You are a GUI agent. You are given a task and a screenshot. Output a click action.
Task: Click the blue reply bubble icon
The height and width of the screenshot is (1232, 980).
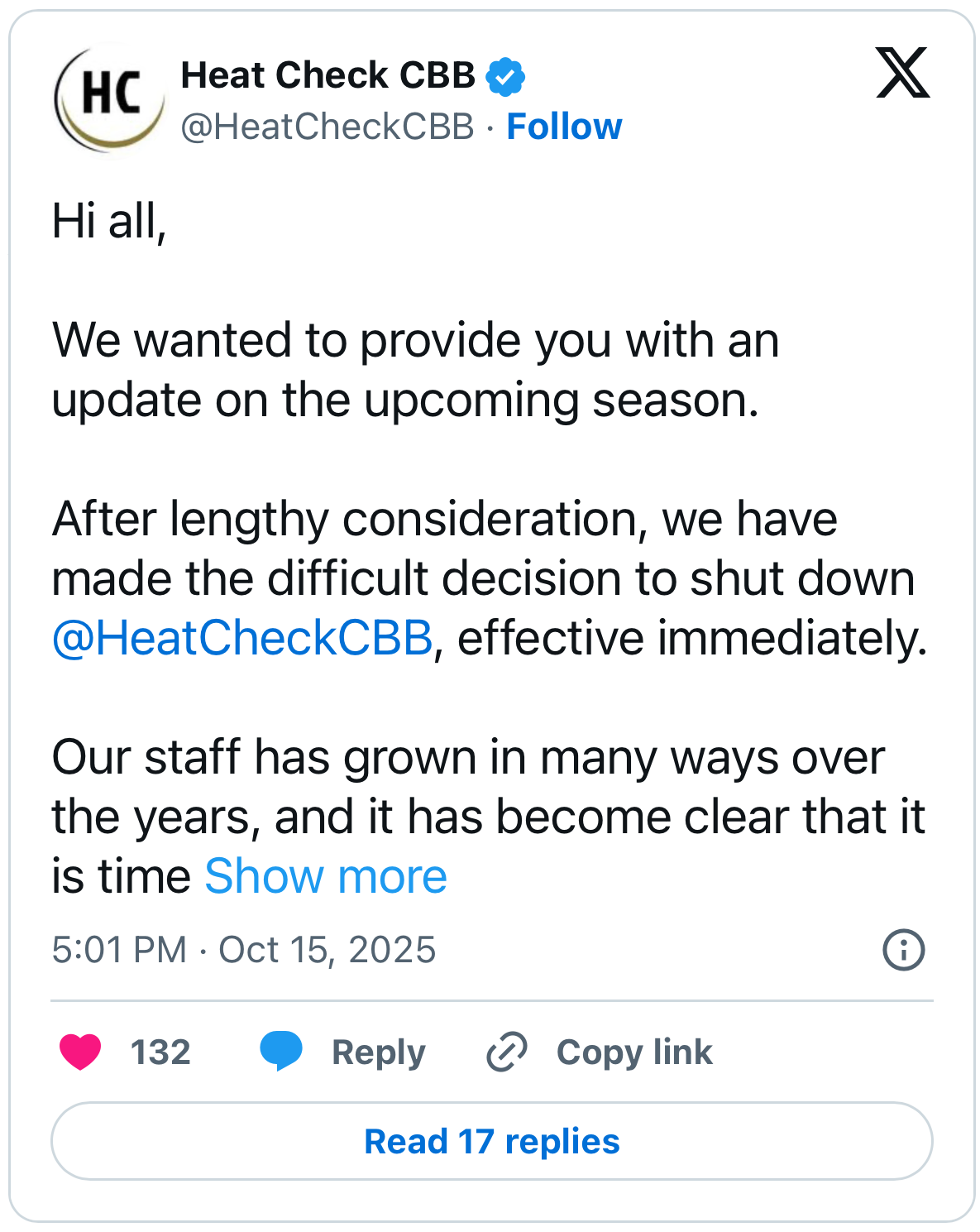pos(281,1052)
